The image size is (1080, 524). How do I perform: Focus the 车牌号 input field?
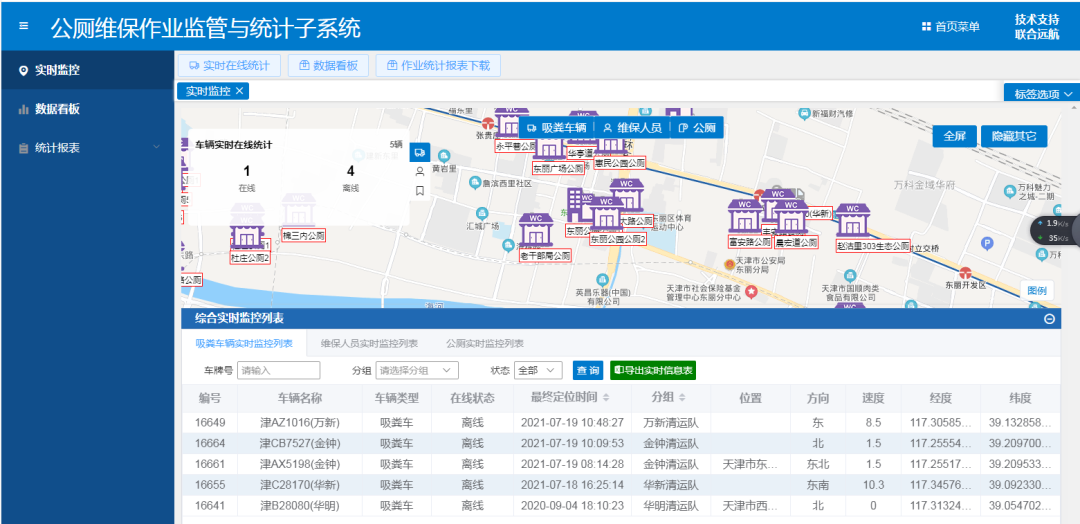(x=279, y=370)
